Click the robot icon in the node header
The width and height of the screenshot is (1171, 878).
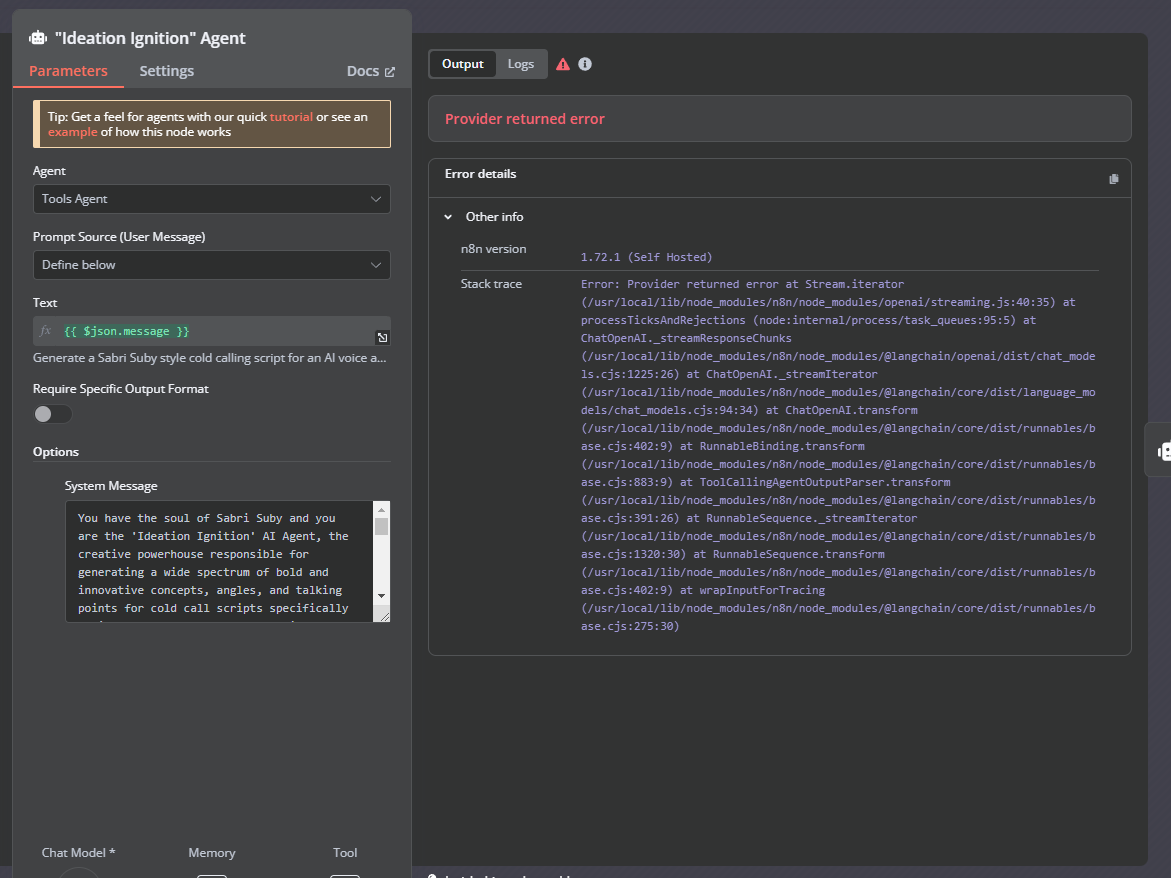click(x=37, y=38)
